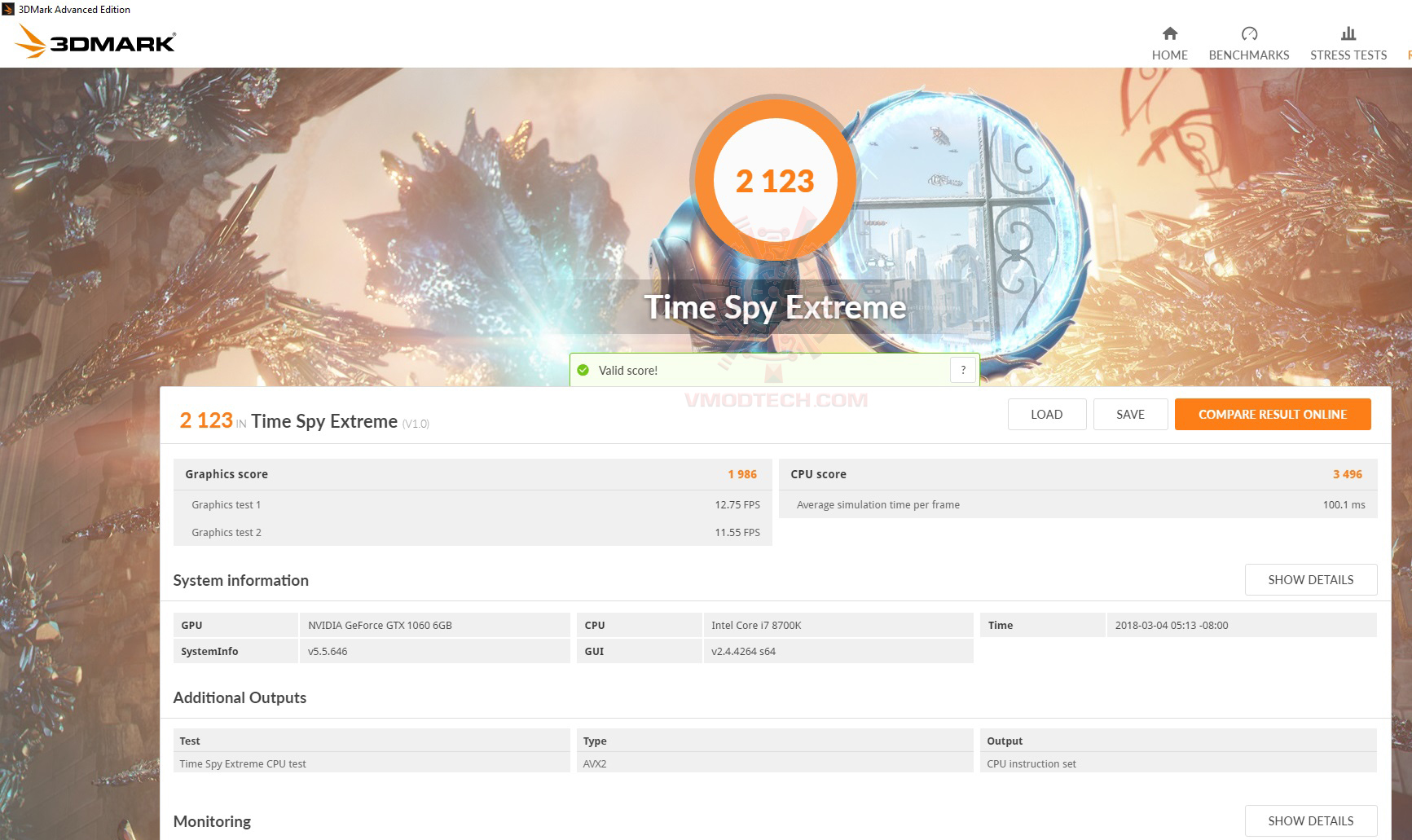Click the Additional Outputs heading
The height and width of the screenshot is (840, 1412).
click(x=240, y=697)
